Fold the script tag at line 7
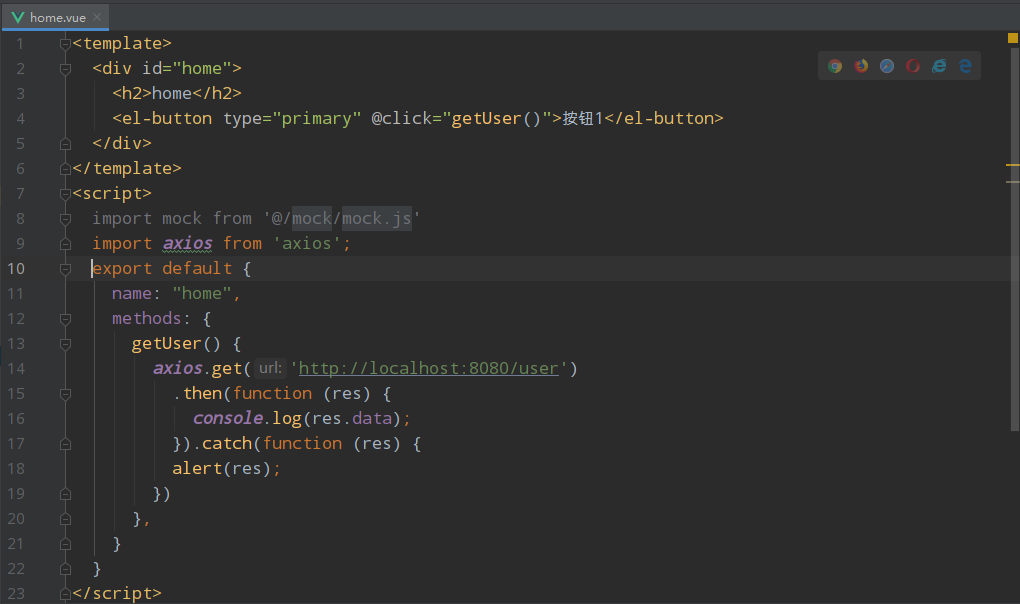Viewport: 1020px width, 604px height. [65, 194]
